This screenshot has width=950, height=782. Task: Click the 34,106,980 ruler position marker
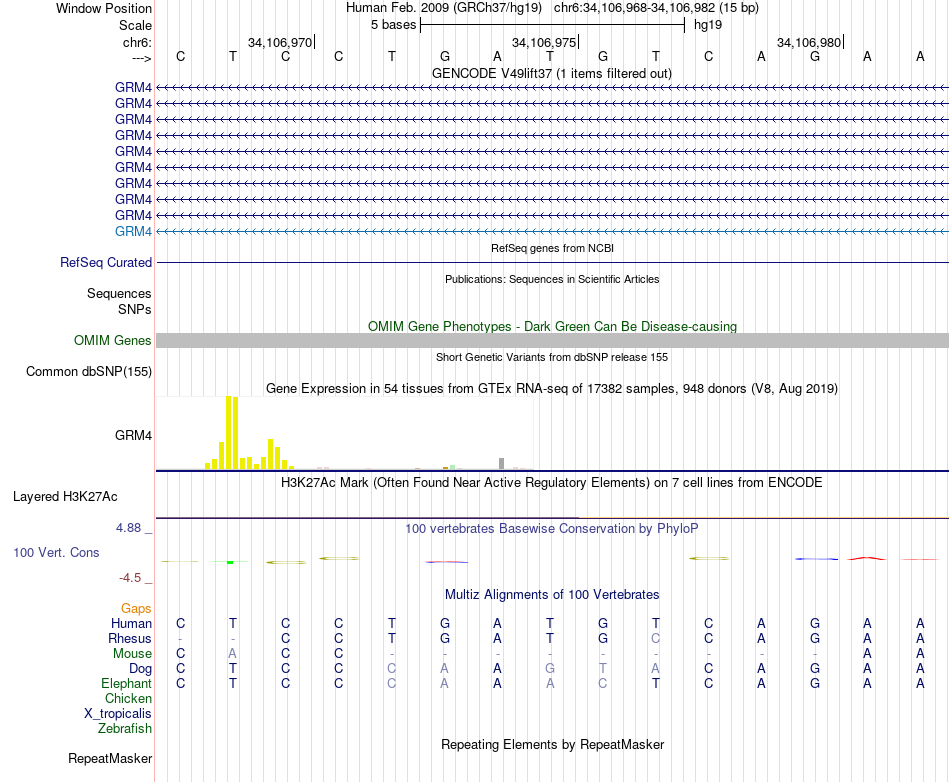click(x=809, y=42)
